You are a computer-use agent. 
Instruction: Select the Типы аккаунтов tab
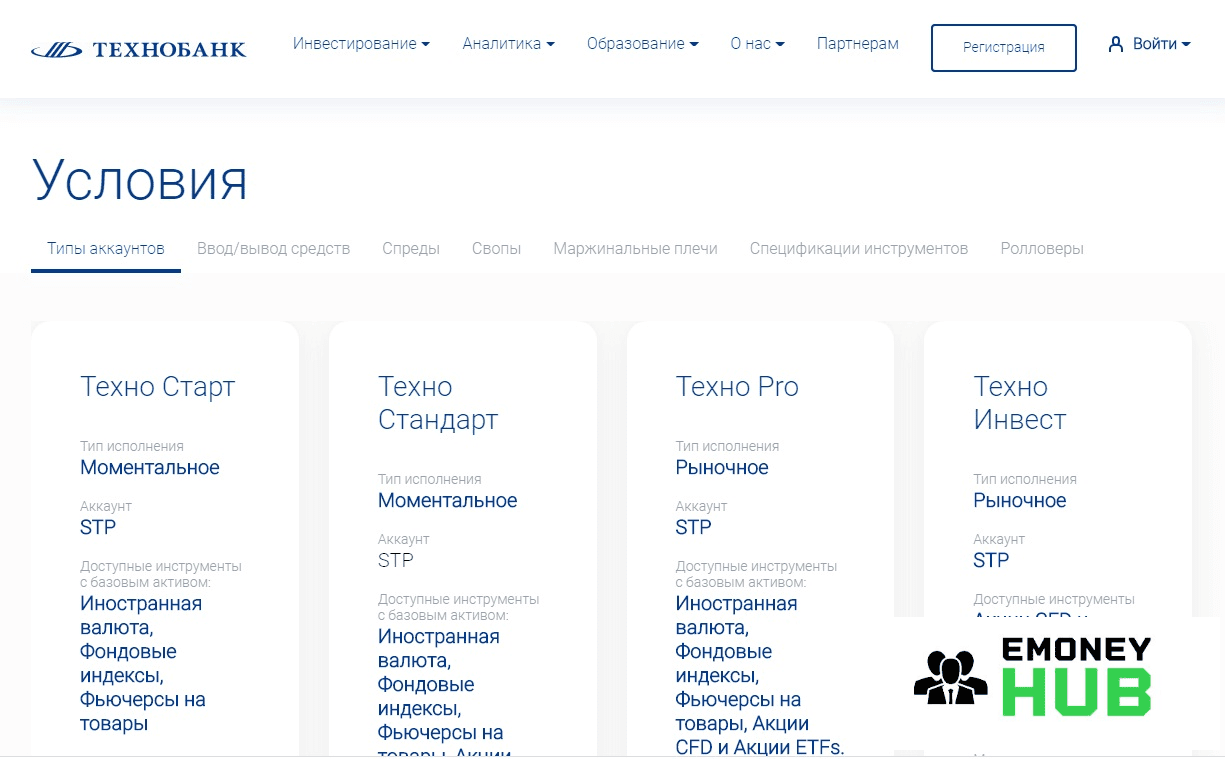pos(106,248)
